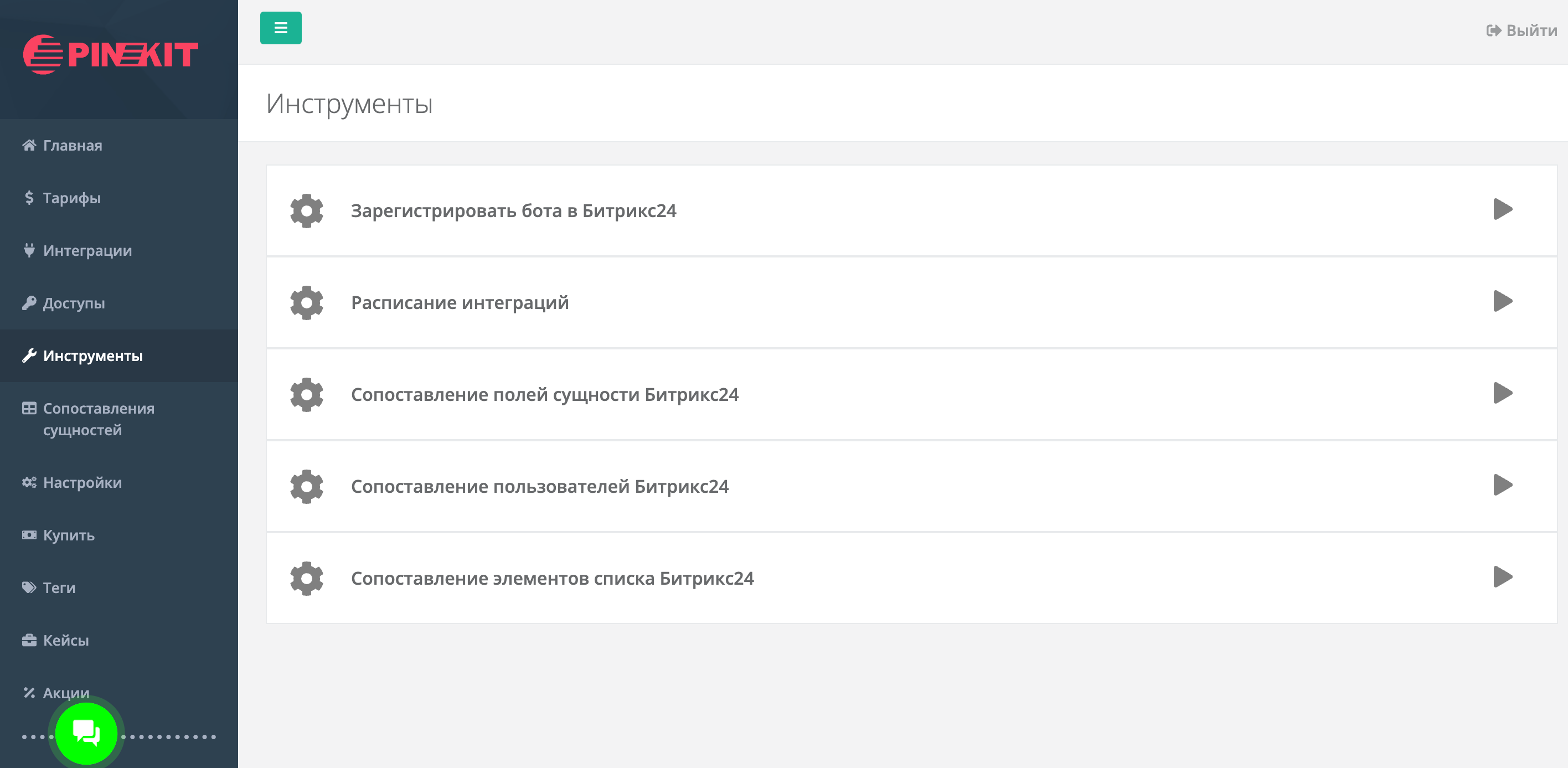1568x768 pixels.
Task: Expand Сопоставление элементов списка Битрикс24 arrow
Action: 1502,577
